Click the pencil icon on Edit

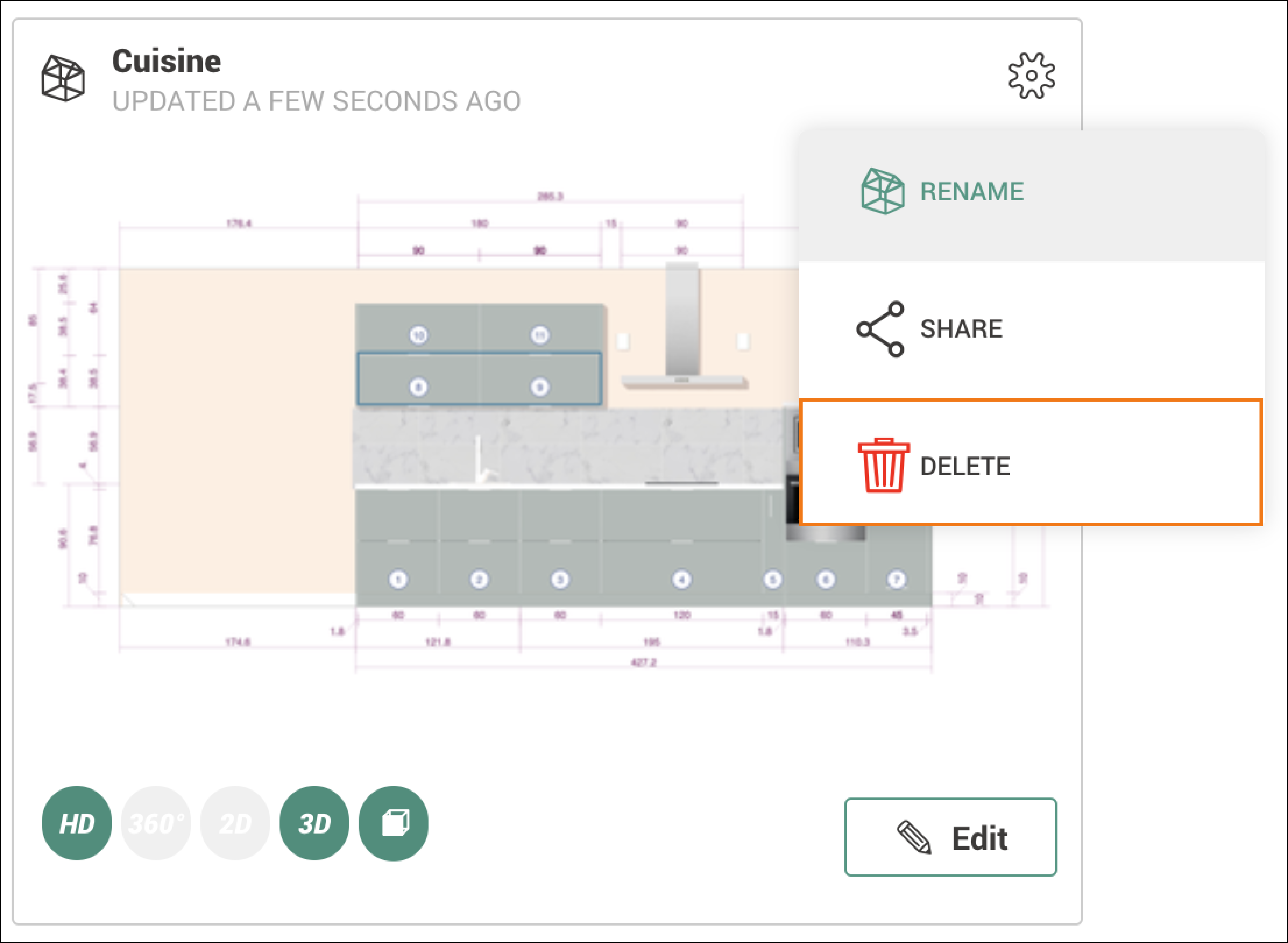pos(914,838)
